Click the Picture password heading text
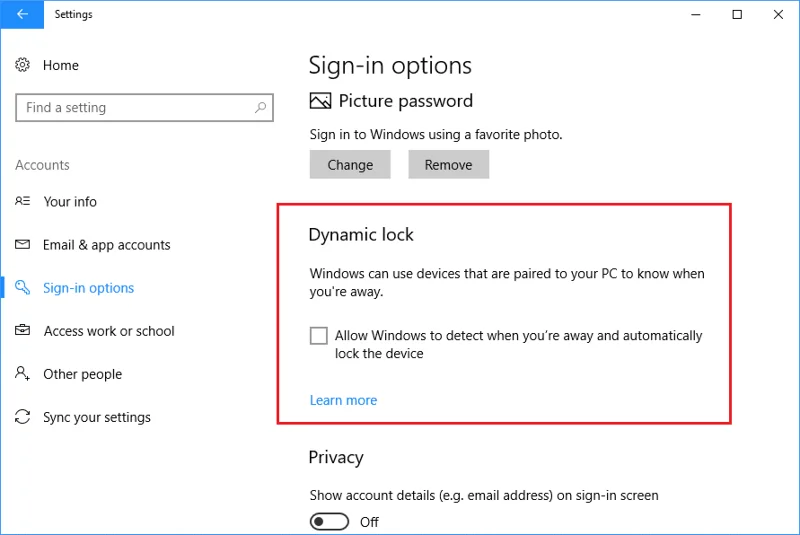Image resolution: width=800 pixels, height=535 pixels. pos(406,101)
